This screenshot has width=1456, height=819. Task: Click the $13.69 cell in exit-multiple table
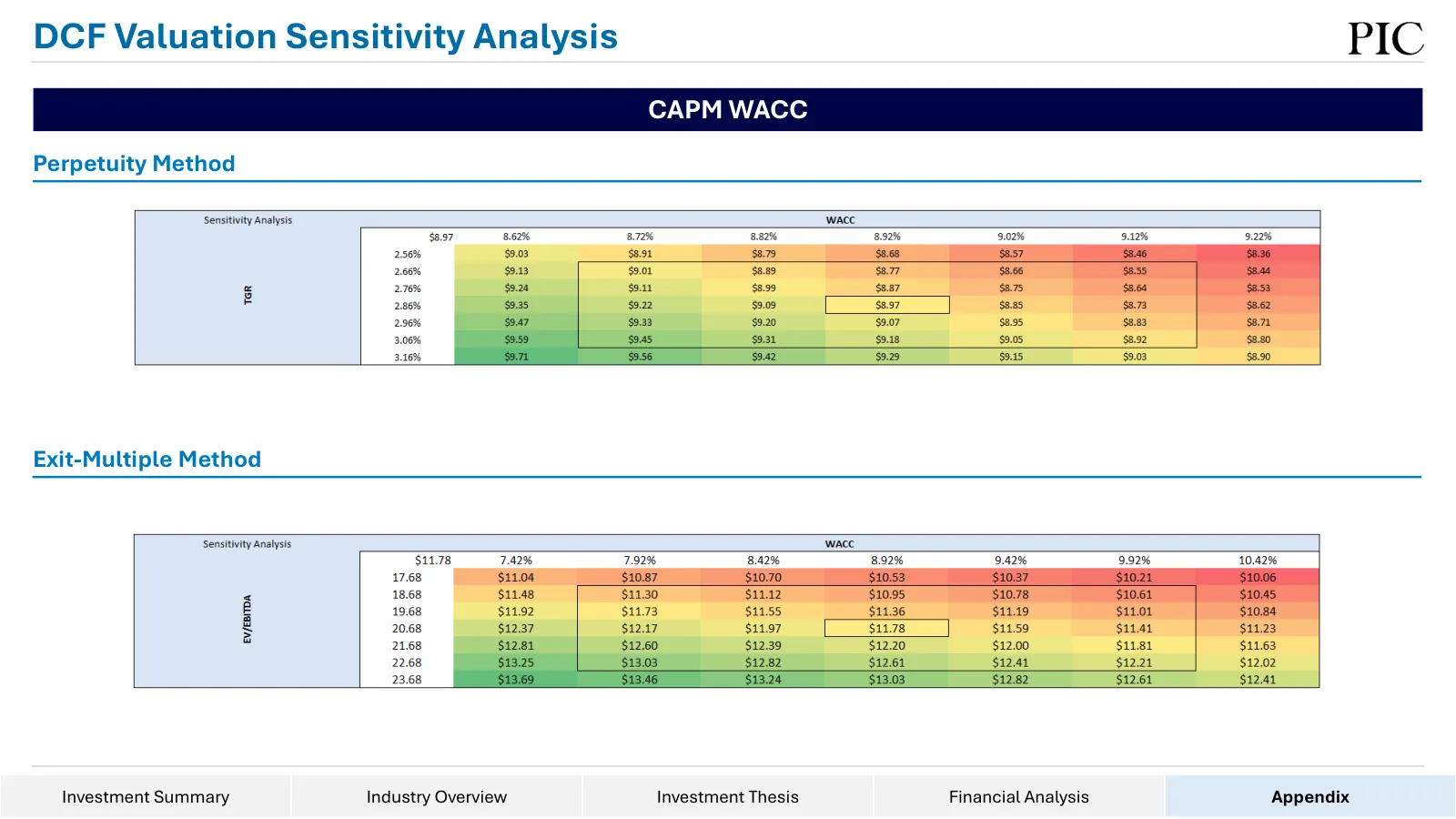coord(516,680)
